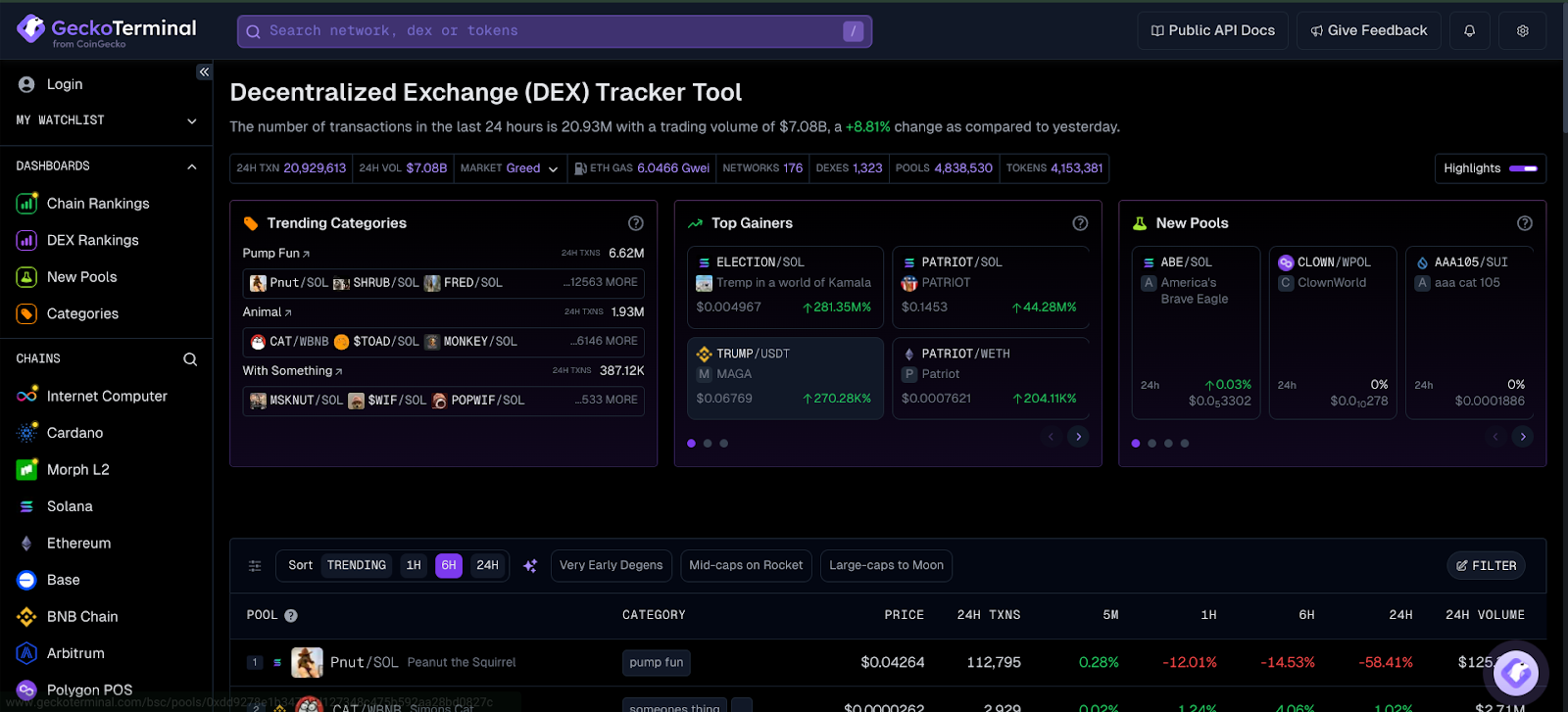Focus the search network or tokens field
Image resolution: width=1568 pixels, height=712 pixels.
tap(555, 31)
